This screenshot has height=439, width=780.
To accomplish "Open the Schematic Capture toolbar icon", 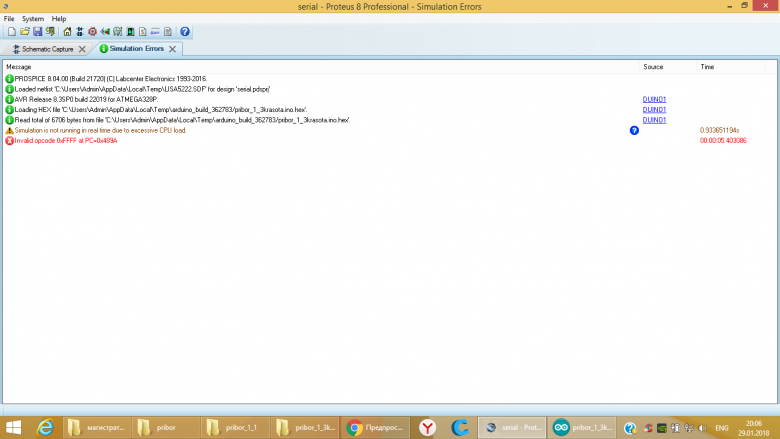I will pos(80,32).
